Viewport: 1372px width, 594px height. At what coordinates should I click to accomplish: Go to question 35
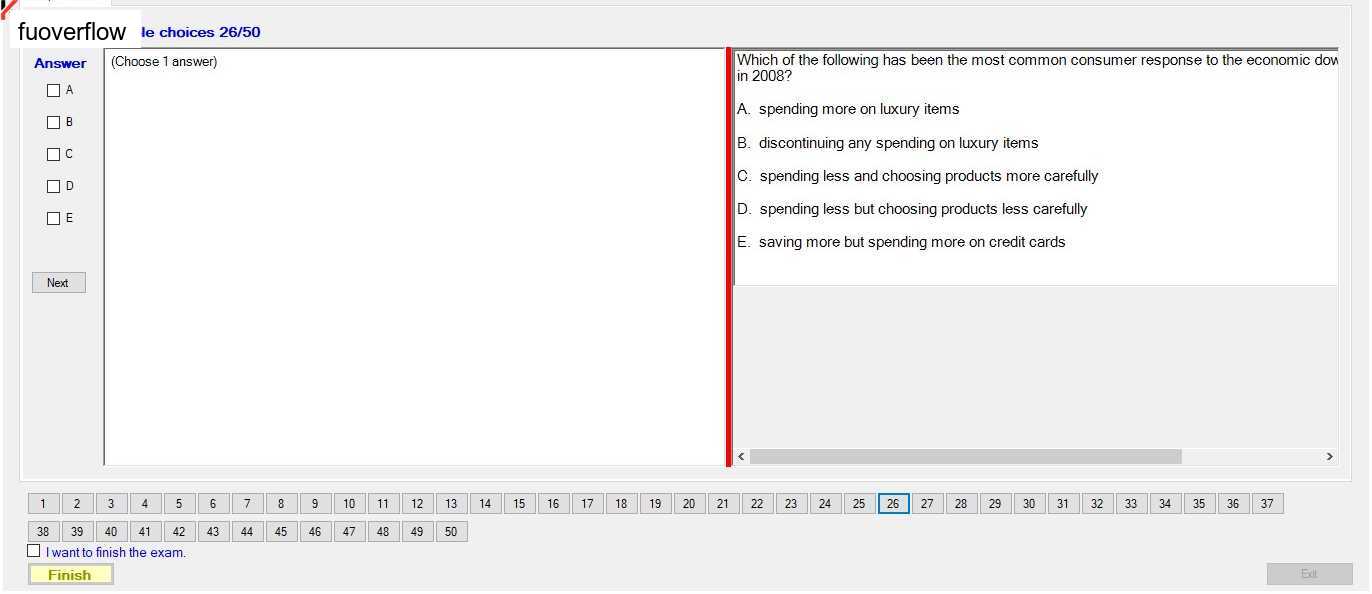point(1199,504)
